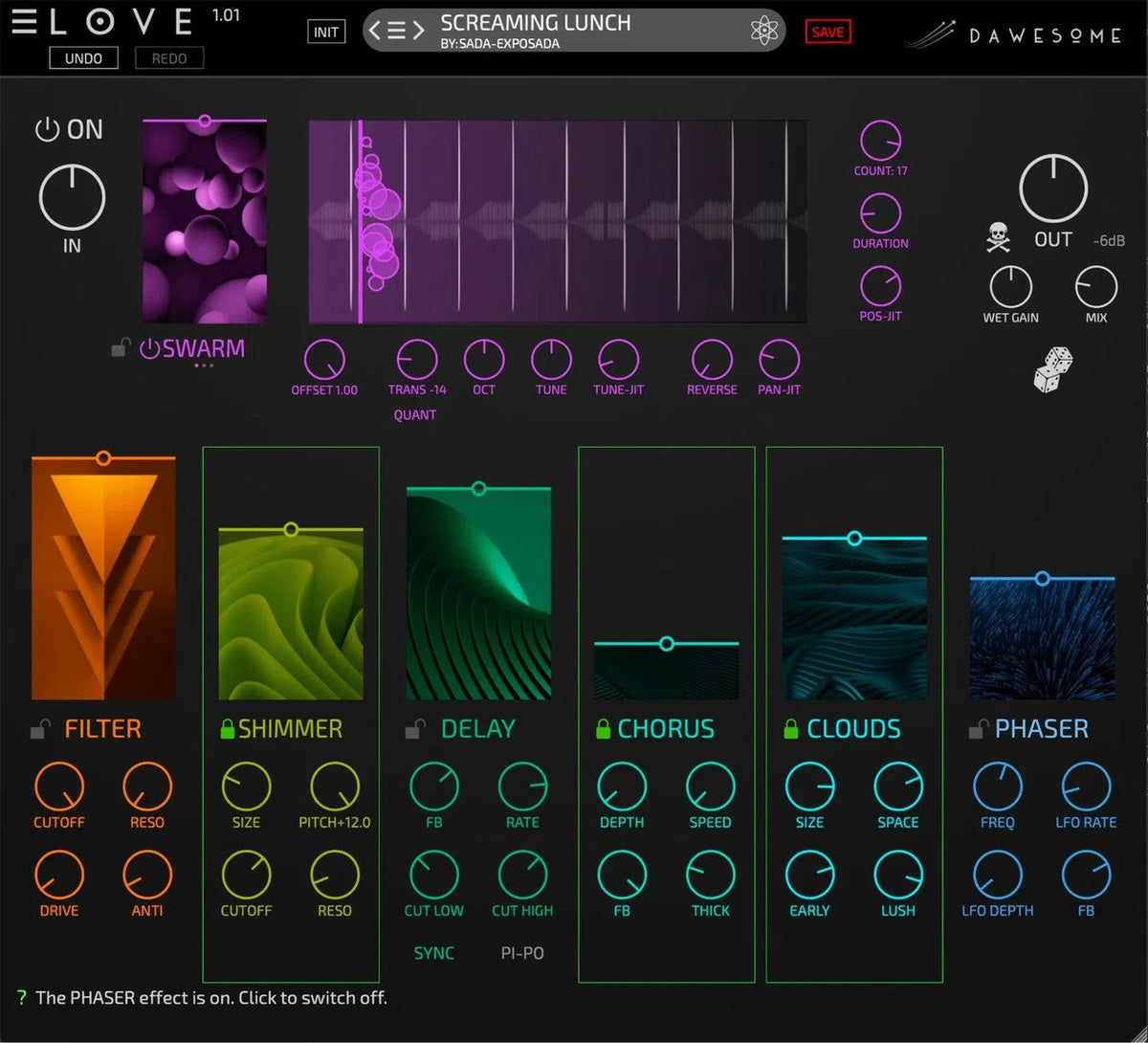Adjust the CHORUS mix slider
The width and height of the screenshot is (1148, 1043).
coord(665,644)
